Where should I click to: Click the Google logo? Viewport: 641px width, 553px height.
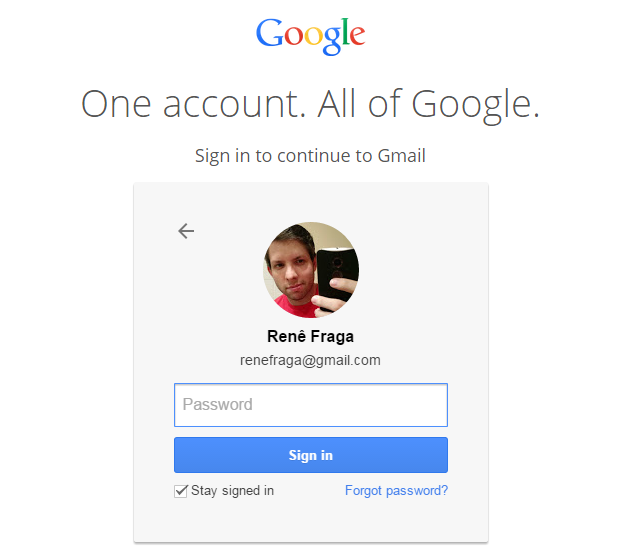coord(310,37)
